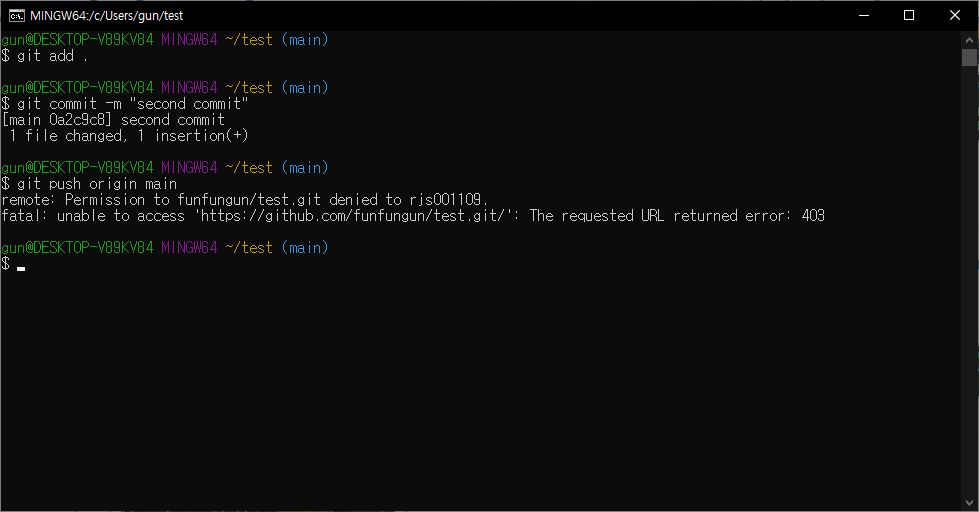The image size is (979, 512).
Task: Click the scrollbar up arrow
Action: [969, 39]
